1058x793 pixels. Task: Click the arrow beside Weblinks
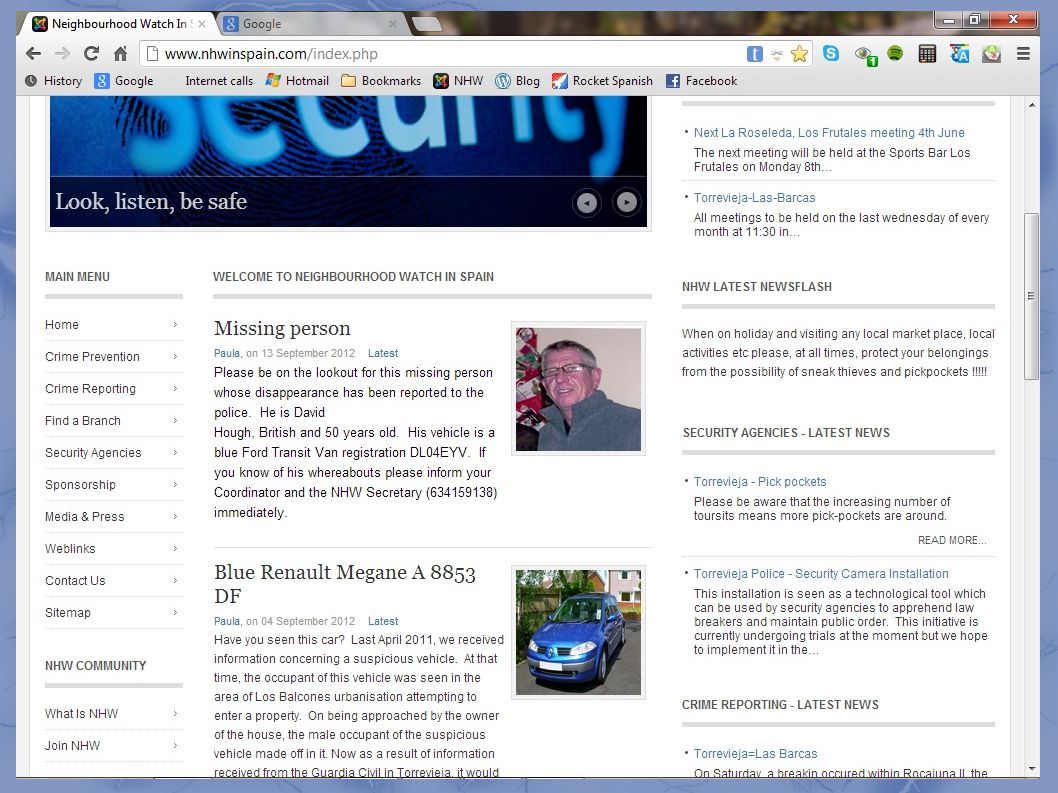coord(175,549)
